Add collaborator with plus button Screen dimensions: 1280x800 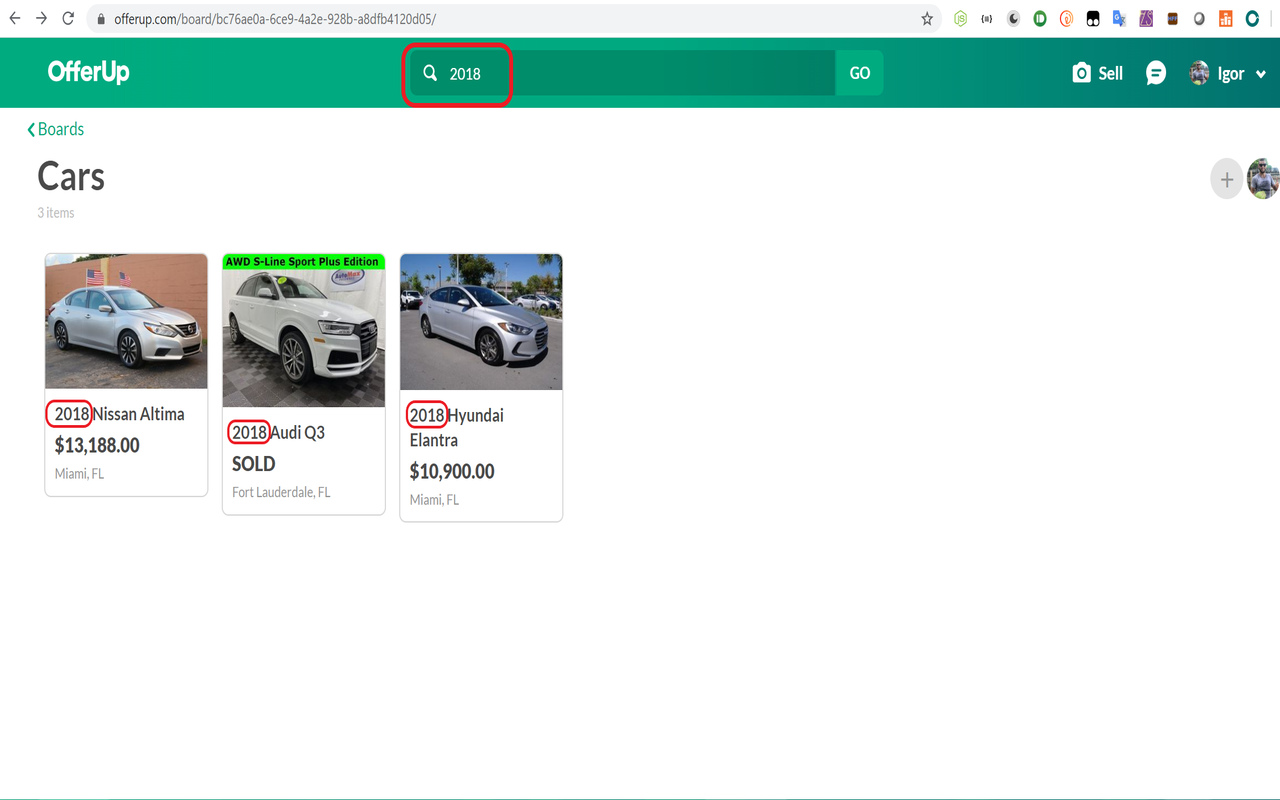coord(1227,180)
